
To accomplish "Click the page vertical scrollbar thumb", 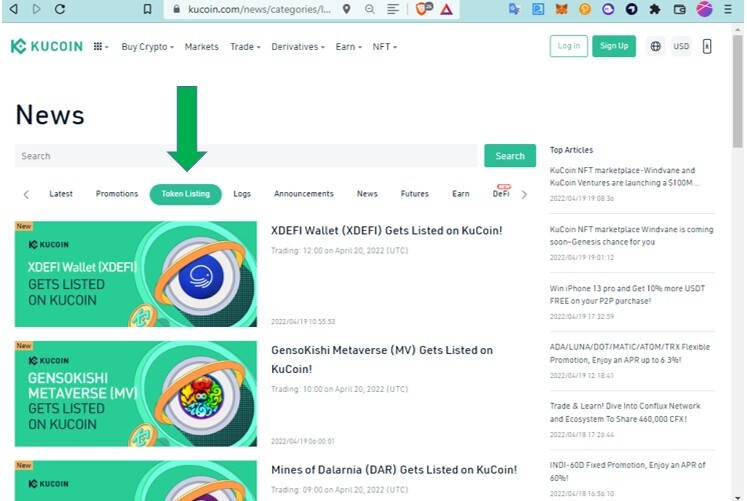I will [x=737, y=90].
